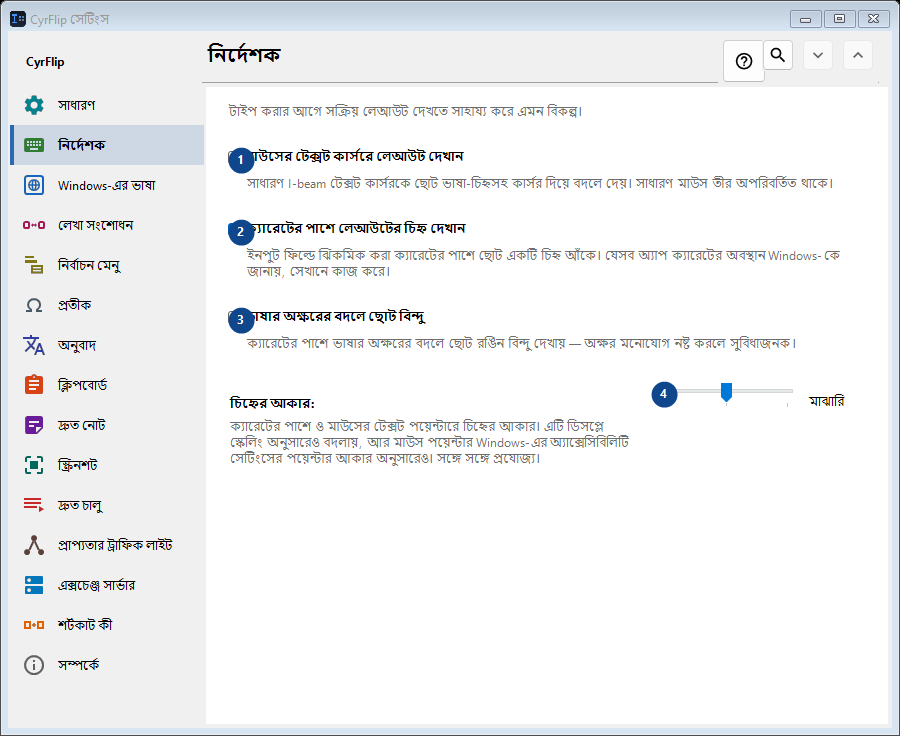Open the ক্লিপবোর্ড clipboard section
Viewport: 900px width, 736px height.
pyautogui.click(x=107, y=385)
